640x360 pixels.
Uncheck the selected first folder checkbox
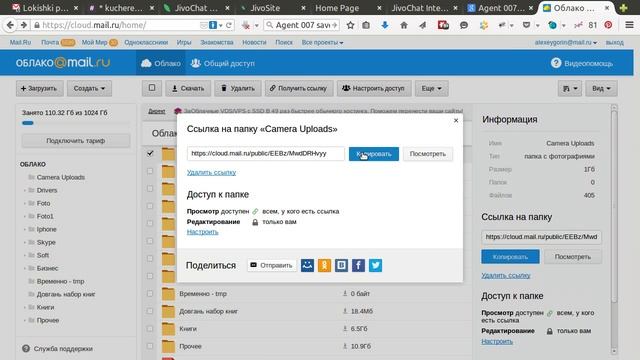point(150,153)
